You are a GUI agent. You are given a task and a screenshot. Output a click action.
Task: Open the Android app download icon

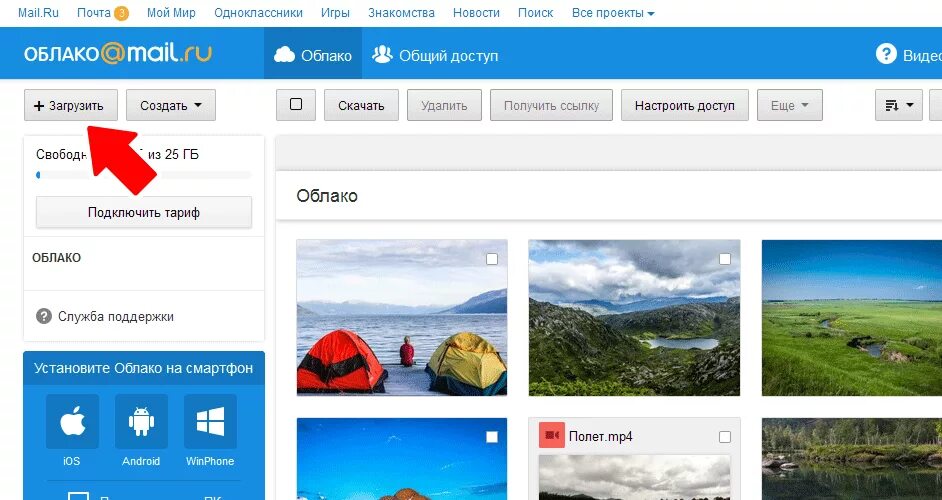tap(141, 421)
